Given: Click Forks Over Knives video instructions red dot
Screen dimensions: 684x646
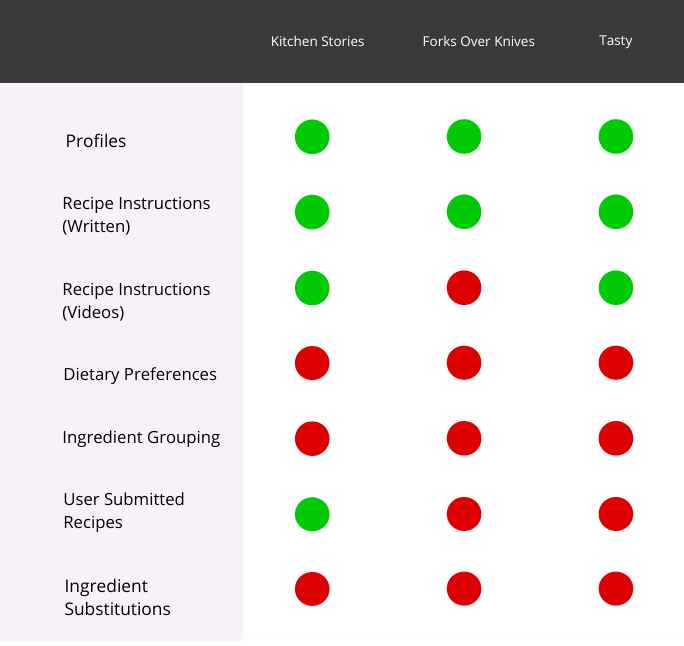Looking at the screenshot, I should 464,287.
